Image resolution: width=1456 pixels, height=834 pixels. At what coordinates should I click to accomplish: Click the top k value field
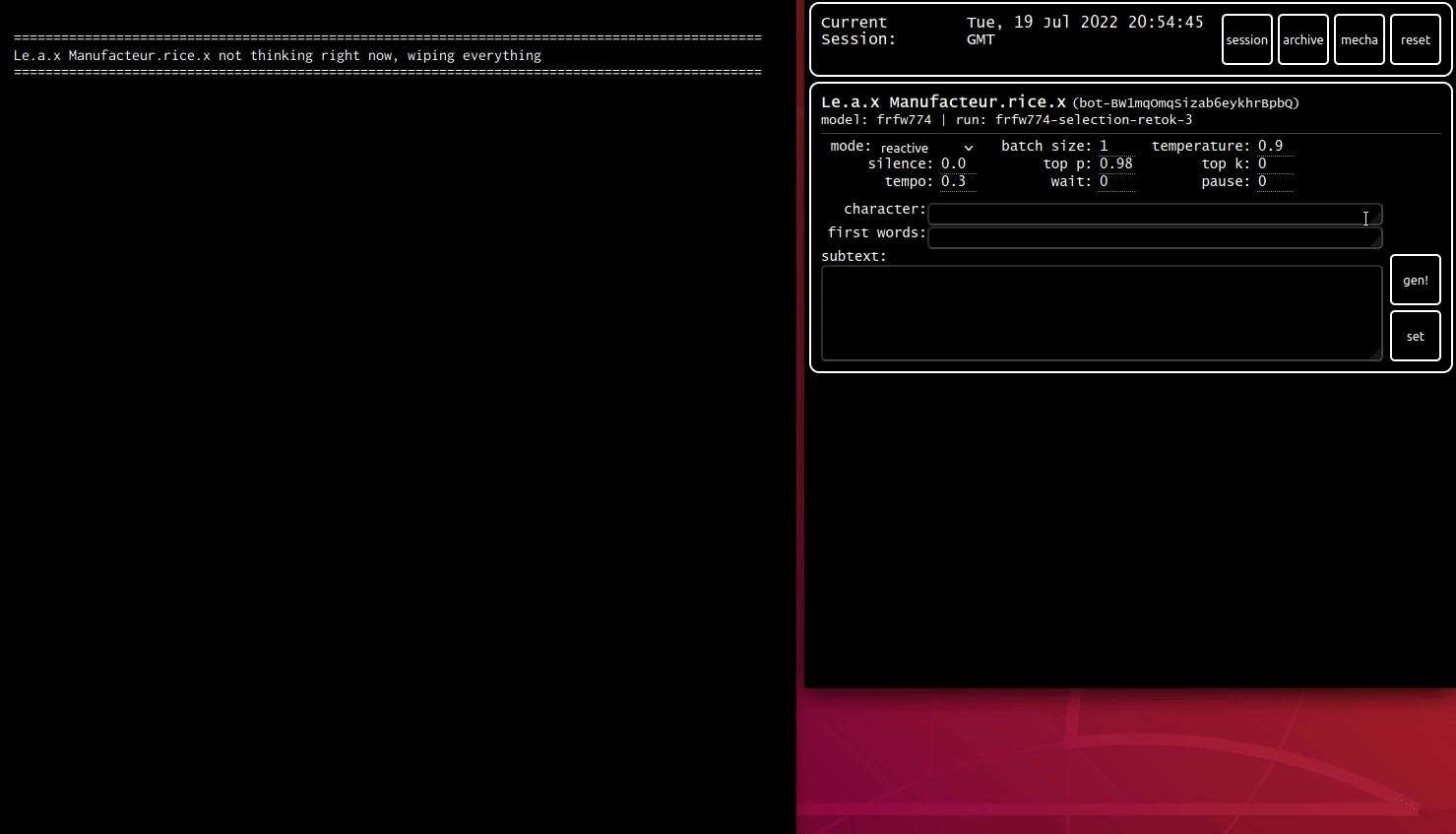pos(1275,163)
